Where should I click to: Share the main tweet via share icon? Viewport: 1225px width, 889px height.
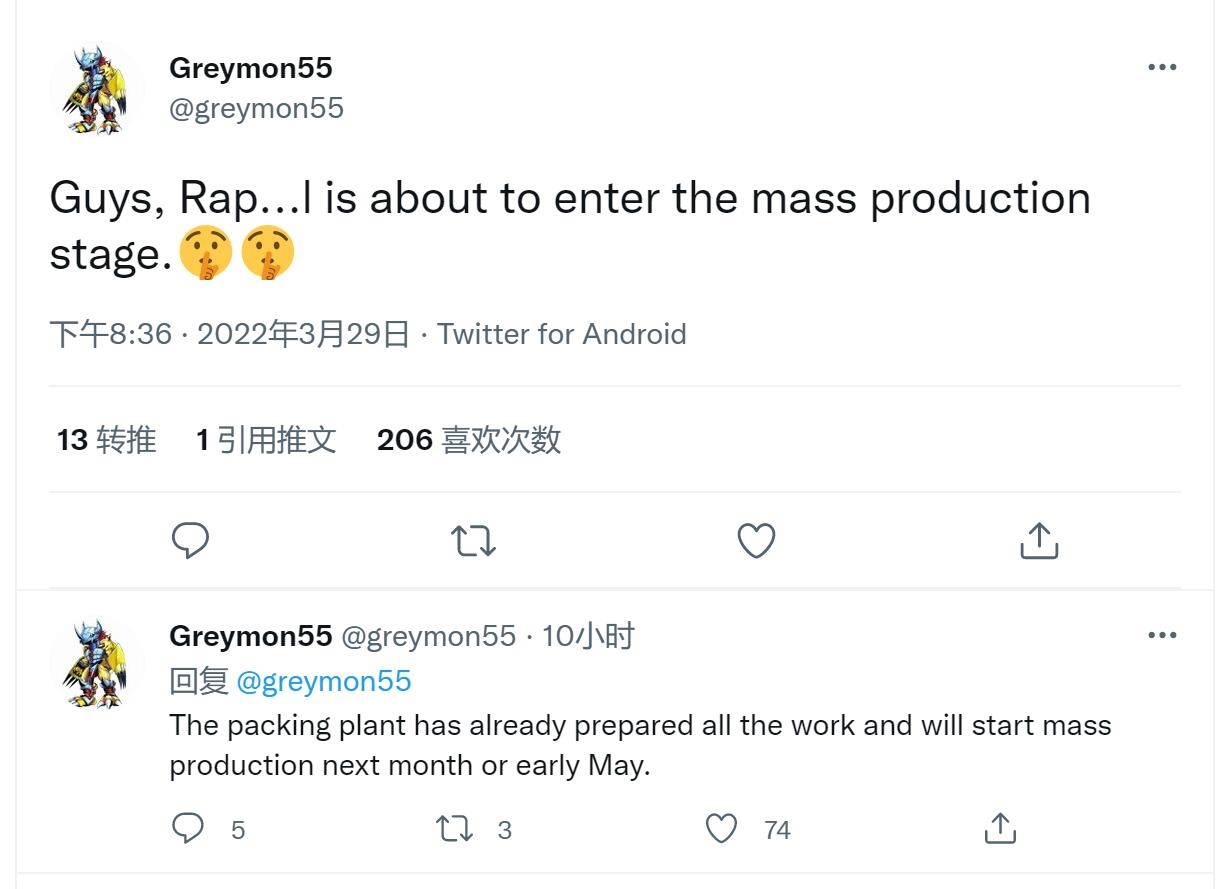pos(1039,541)
